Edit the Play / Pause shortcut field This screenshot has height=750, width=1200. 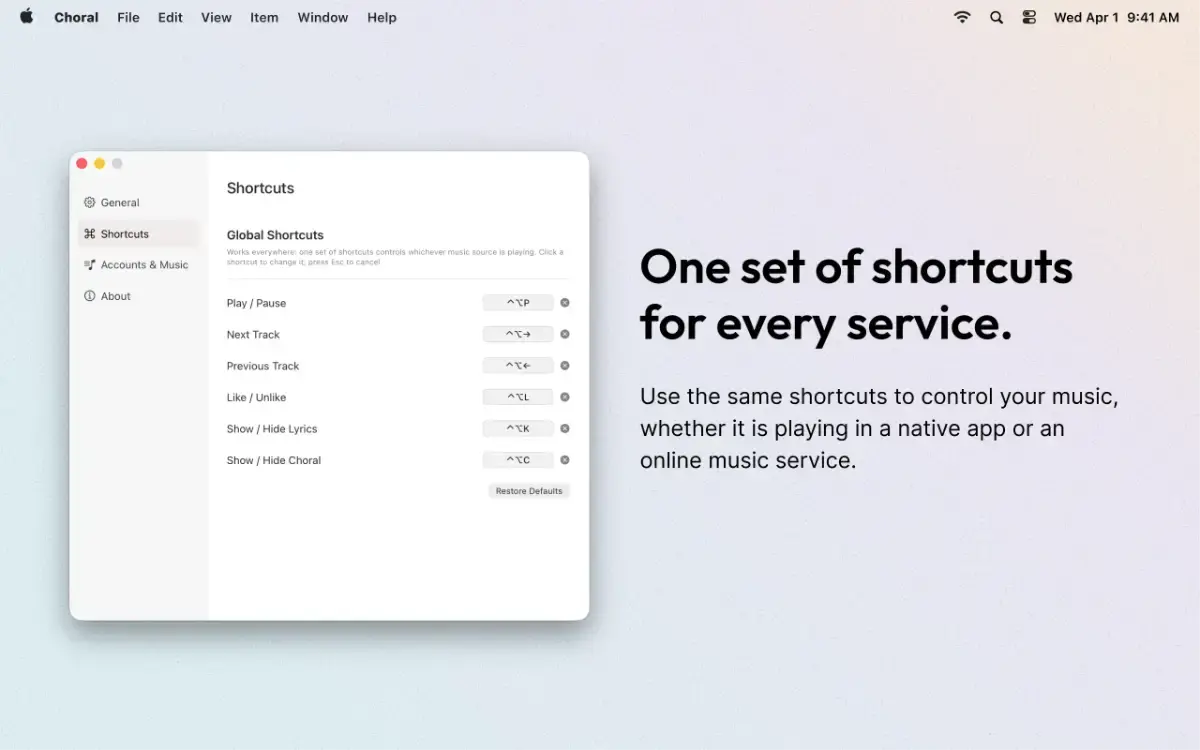[x=518, y=303]
